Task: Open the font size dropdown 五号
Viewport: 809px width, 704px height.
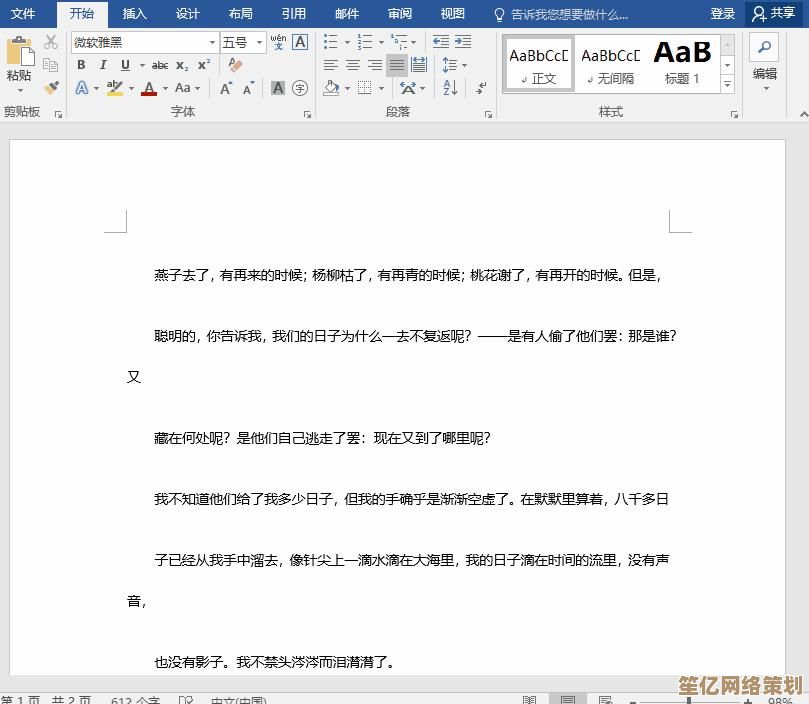Action: click(x=260, y=42)
